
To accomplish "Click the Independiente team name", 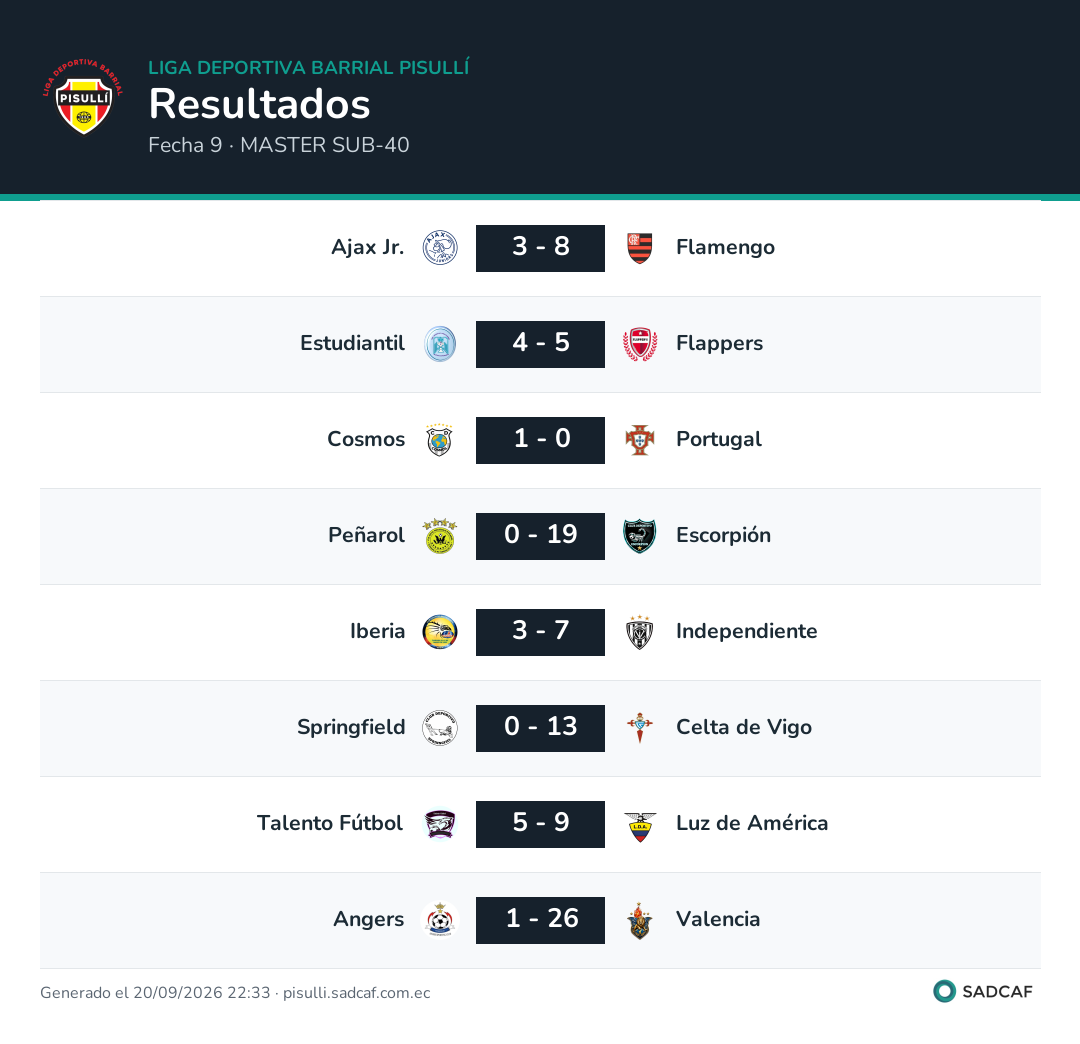I will 747,631.
